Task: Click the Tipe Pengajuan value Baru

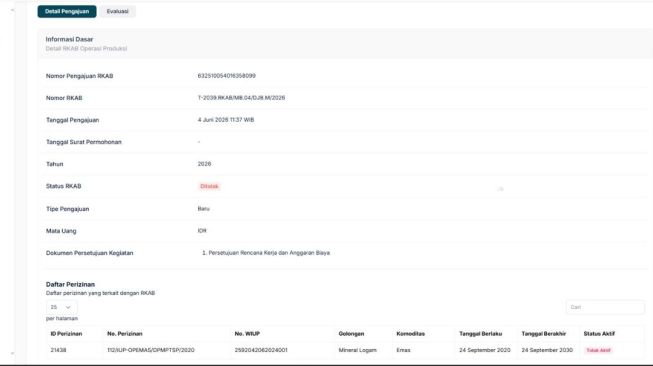Action: [204, 209]
